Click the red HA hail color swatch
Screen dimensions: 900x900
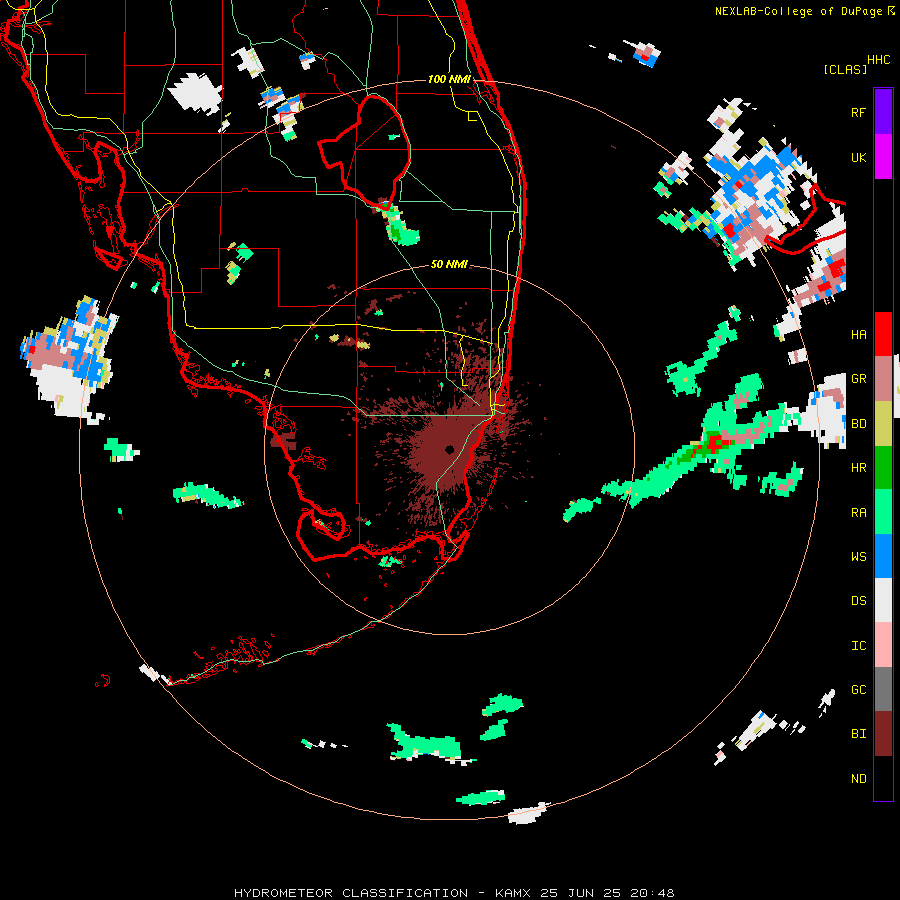(x=883, y=334)
